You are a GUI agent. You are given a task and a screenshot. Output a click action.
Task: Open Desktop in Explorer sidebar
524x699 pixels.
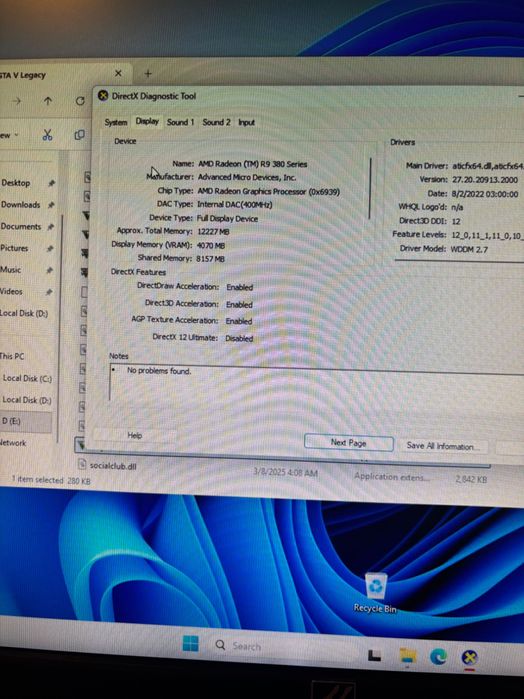pos(16,183)
